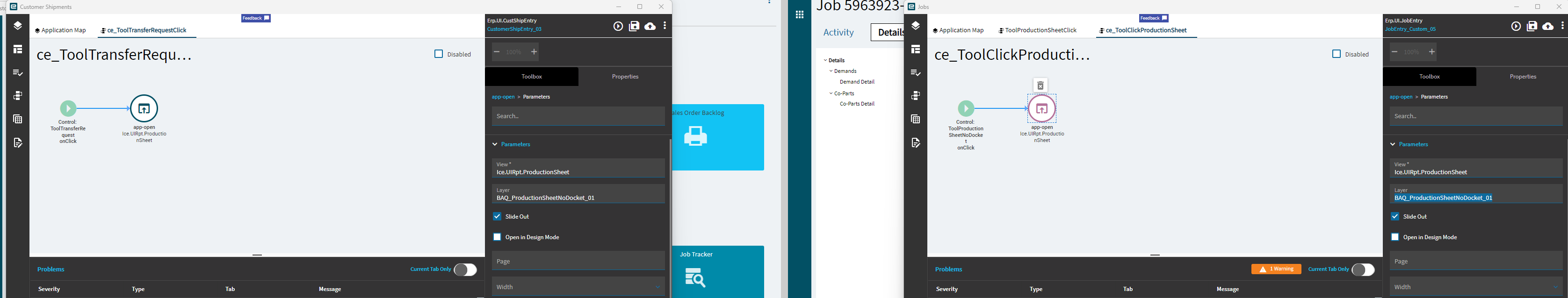Collapse the Details tree node
This screenshot has height=298, width=1568.
pyautogui.click(x=825, y=60)
